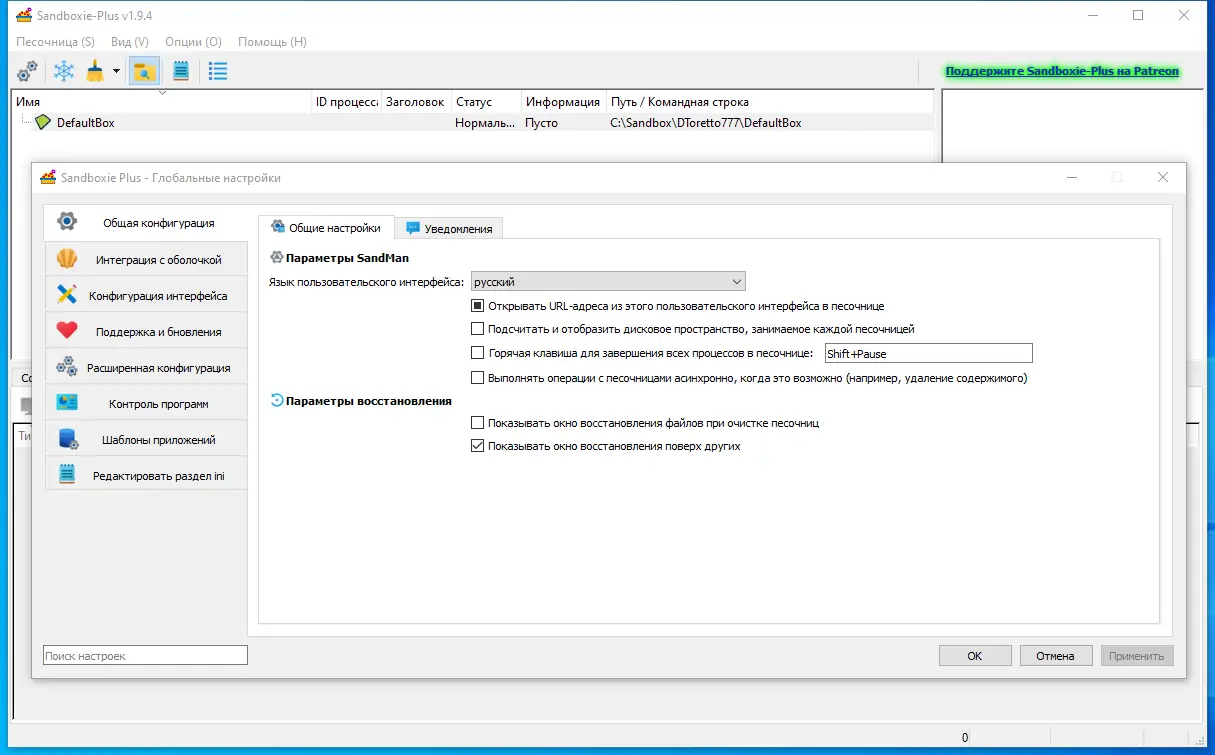The height and width of the screenshot is (755, 1215).
Task: Expand the cleanup broom dropdown arrow
Action: pyautogui.click(x=116, y=71)
